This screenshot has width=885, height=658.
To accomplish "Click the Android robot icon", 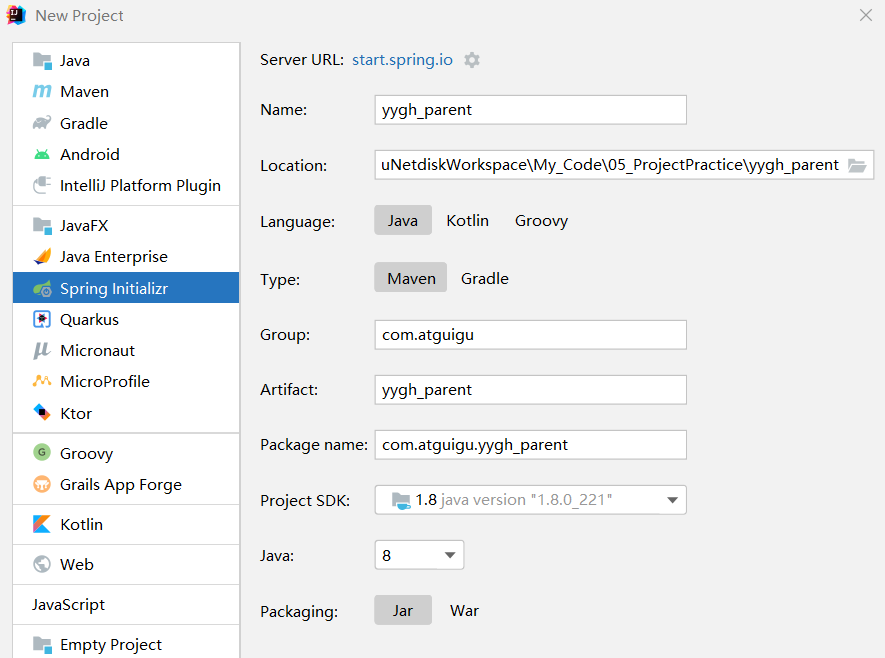I will tap(42, 154).
